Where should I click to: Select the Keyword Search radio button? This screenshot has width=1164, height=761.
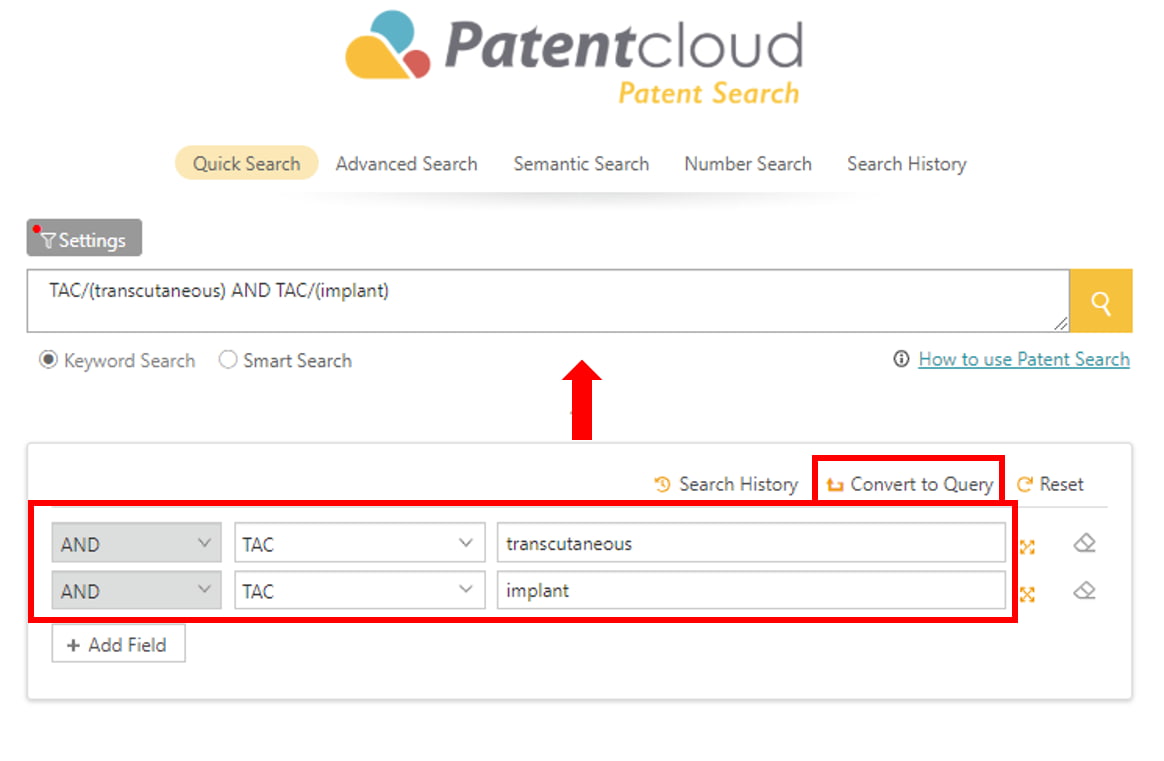tap(48, 360)
